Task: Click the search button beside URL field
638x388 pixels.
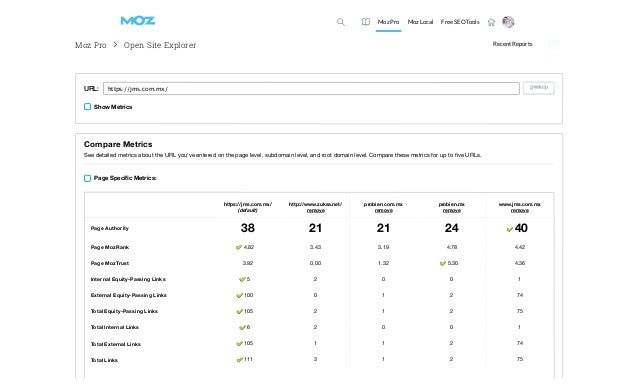Action: (x=539, y=88)
